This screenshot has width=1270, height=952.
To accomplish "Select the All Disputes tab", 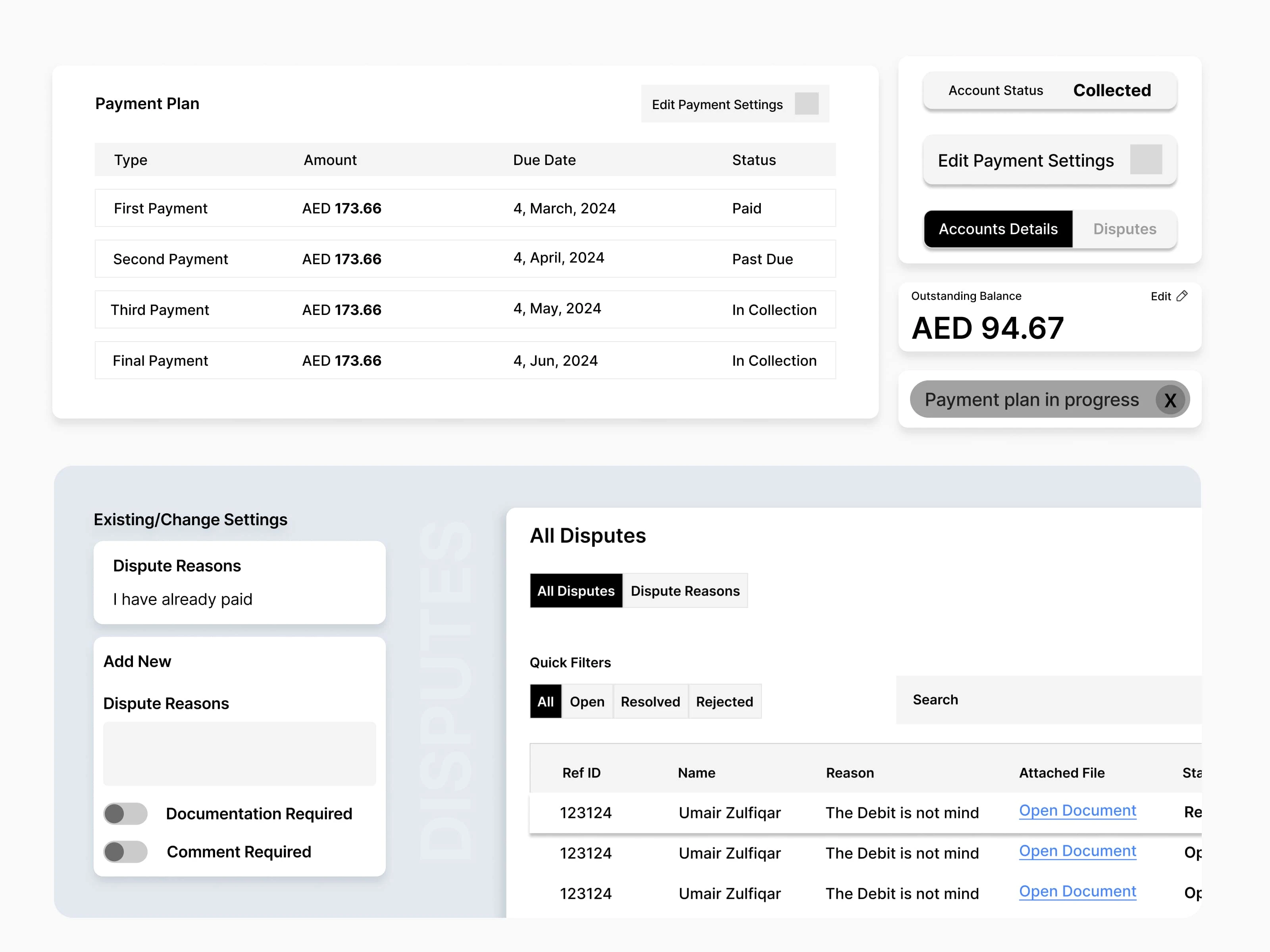I will click(576, 591).
